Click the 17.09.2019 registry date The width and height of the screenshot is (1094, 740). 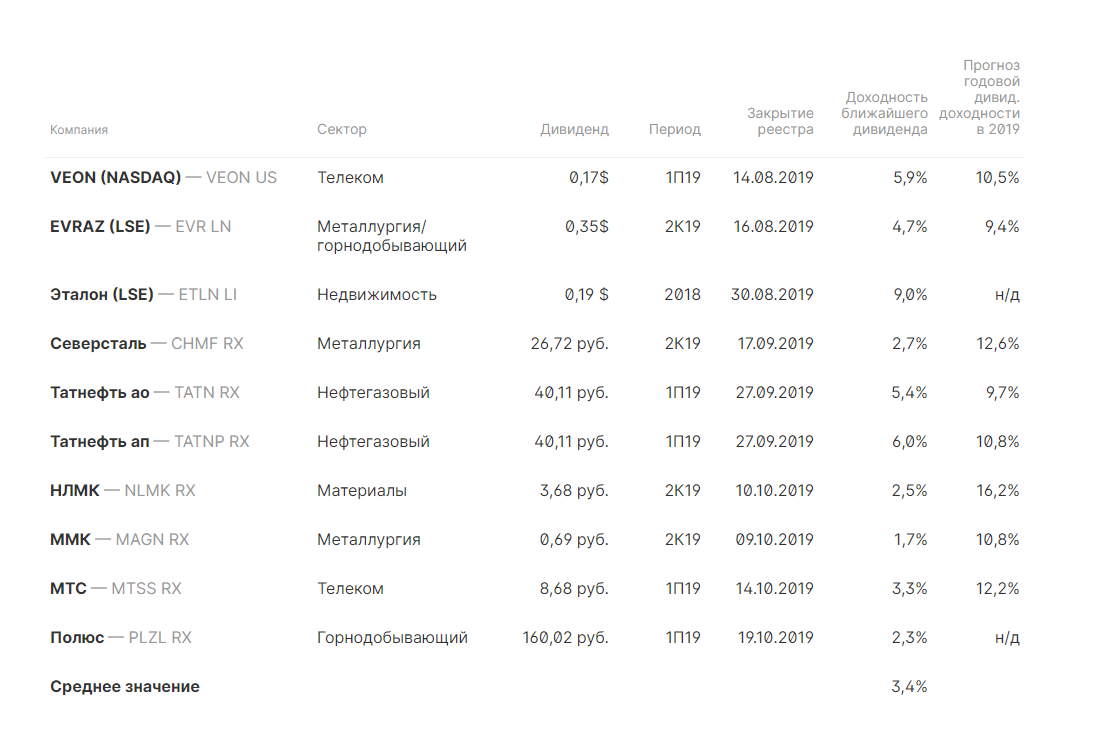tap(775, 343)
